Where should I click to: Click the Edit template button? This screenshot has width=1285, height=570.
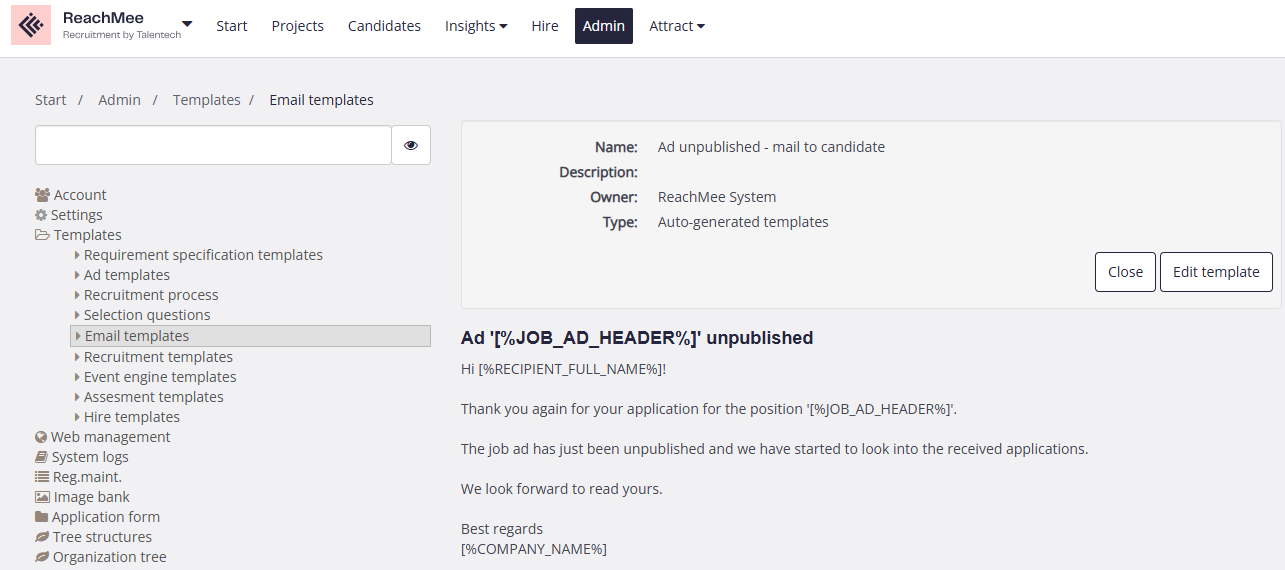(x=1216, y=272)
